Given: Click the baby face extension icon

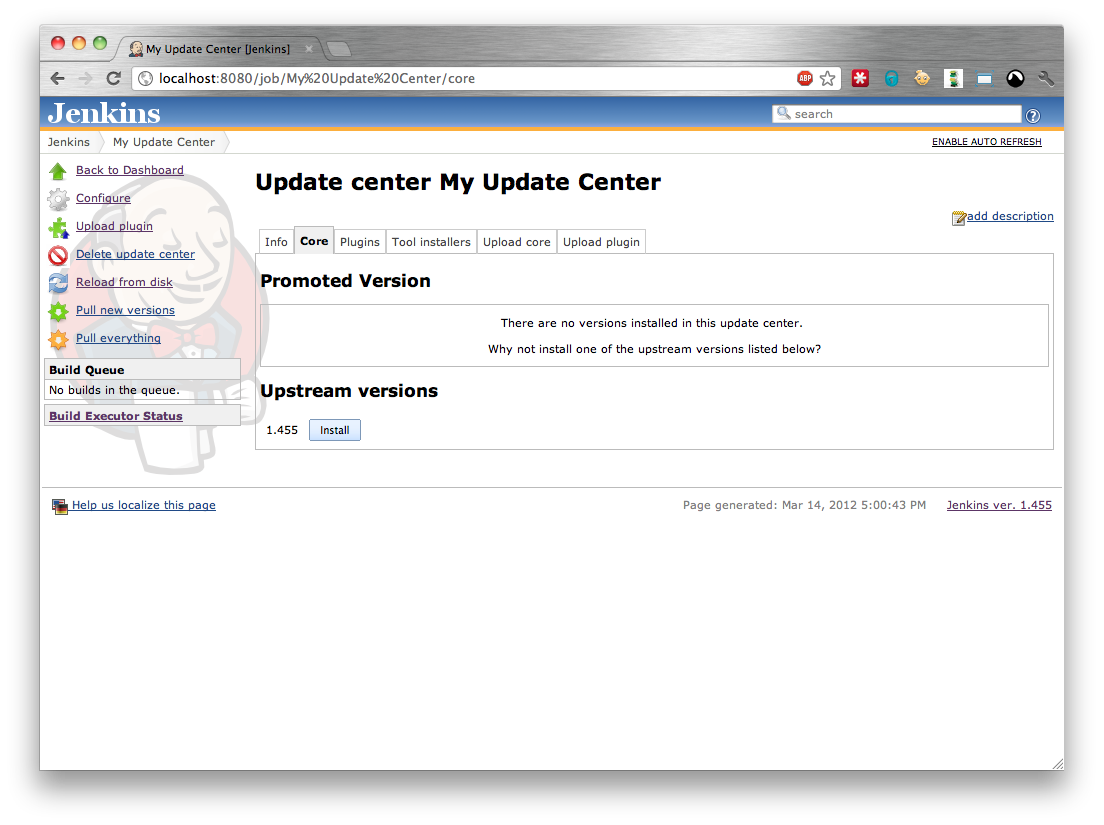Looking at the screenshot, I should [922, 78].
